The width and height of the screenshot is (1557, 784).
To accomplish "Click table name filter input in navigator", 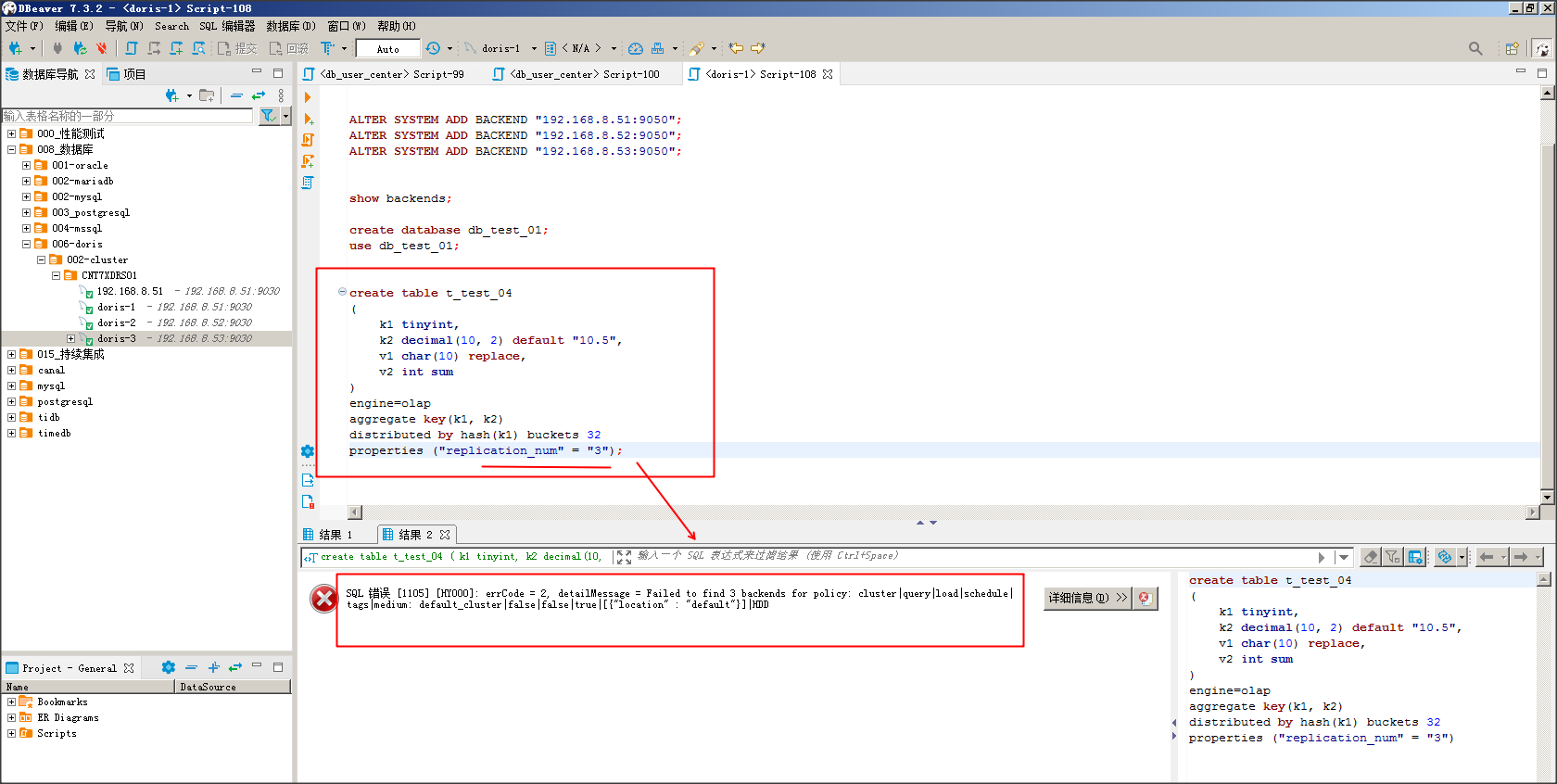I will pos(127,116).
